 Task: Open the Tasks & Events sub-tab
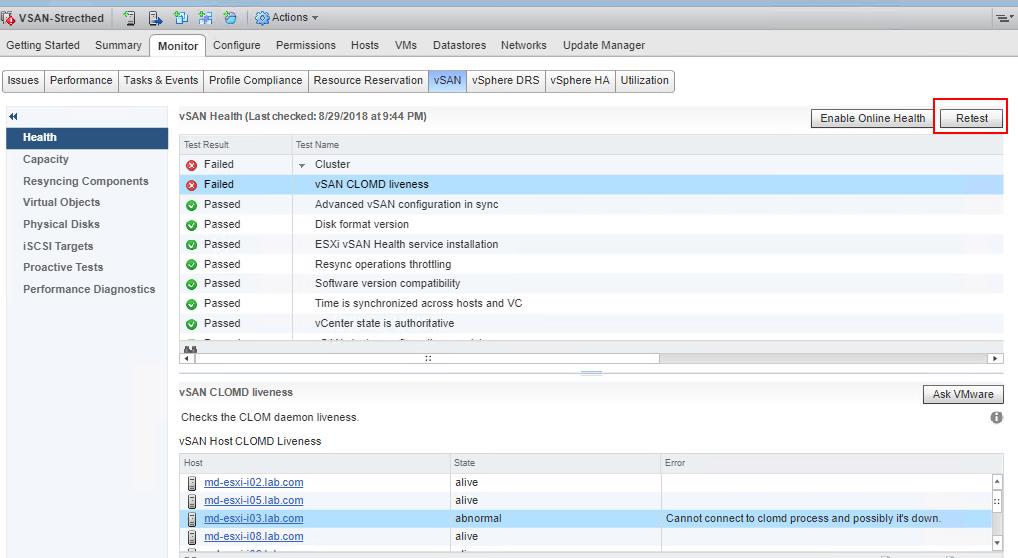(161, 81)
